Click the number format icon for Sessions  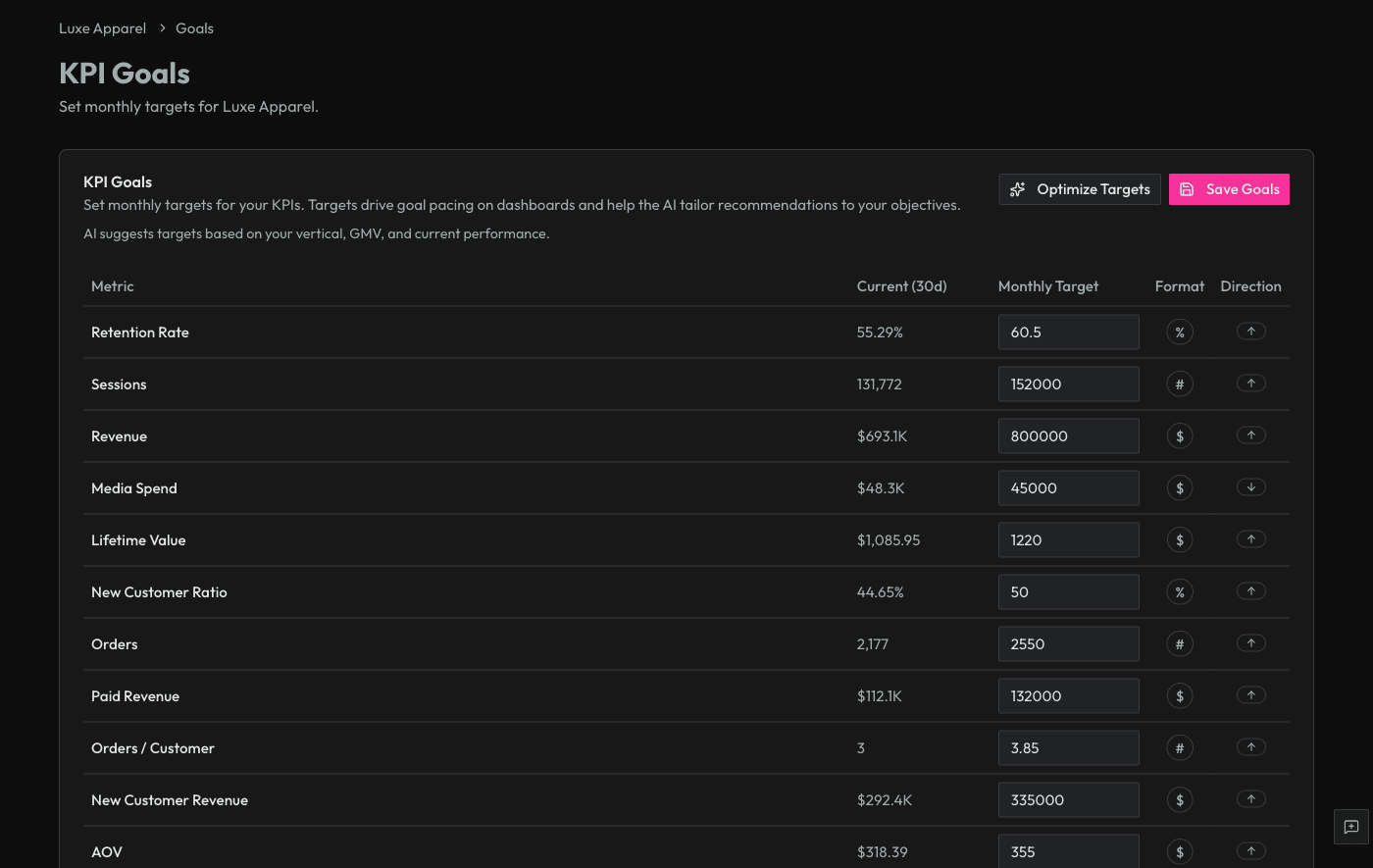1180,383
